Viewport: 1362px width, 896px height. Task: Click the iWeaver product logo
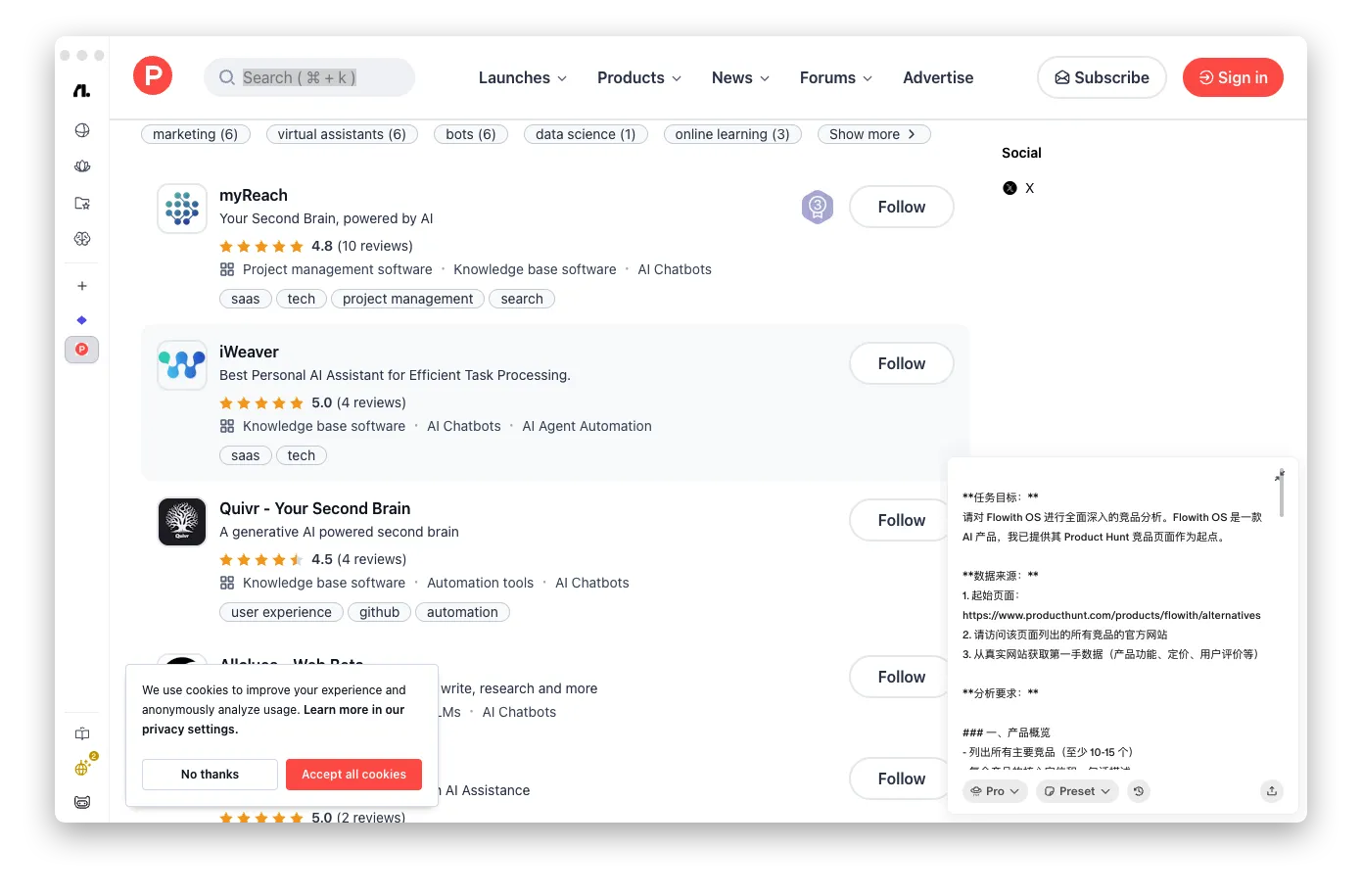tap(182, 365)
